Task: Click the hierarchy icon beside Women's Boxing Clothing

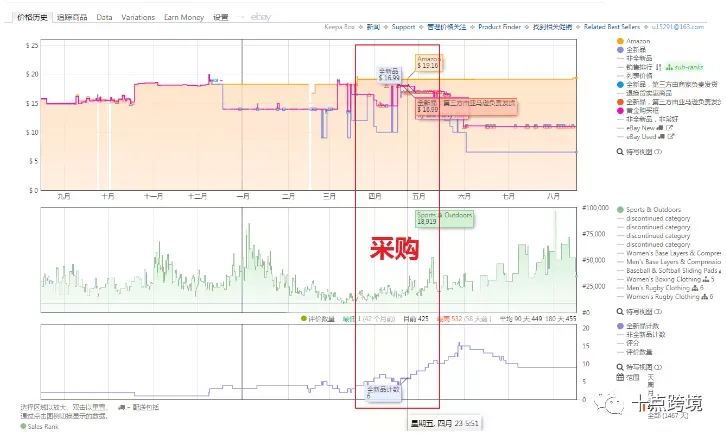Action: (x=706, y=279)
